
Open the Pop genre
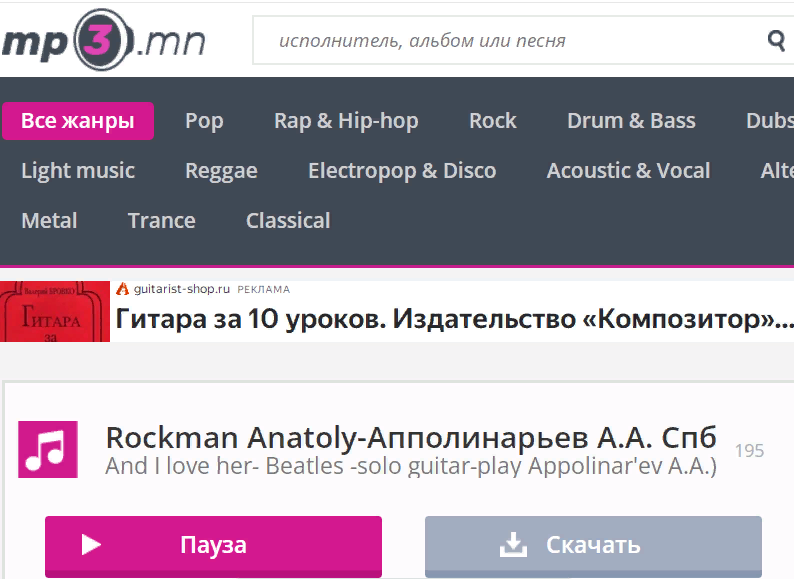pos(204,121)
